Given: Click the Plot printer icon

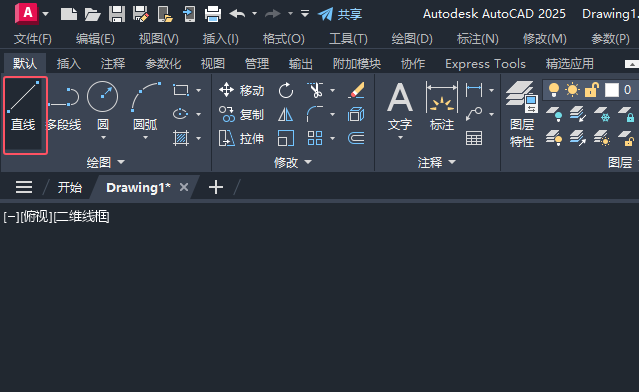Looking at the screenshot, I should [213, 14].
